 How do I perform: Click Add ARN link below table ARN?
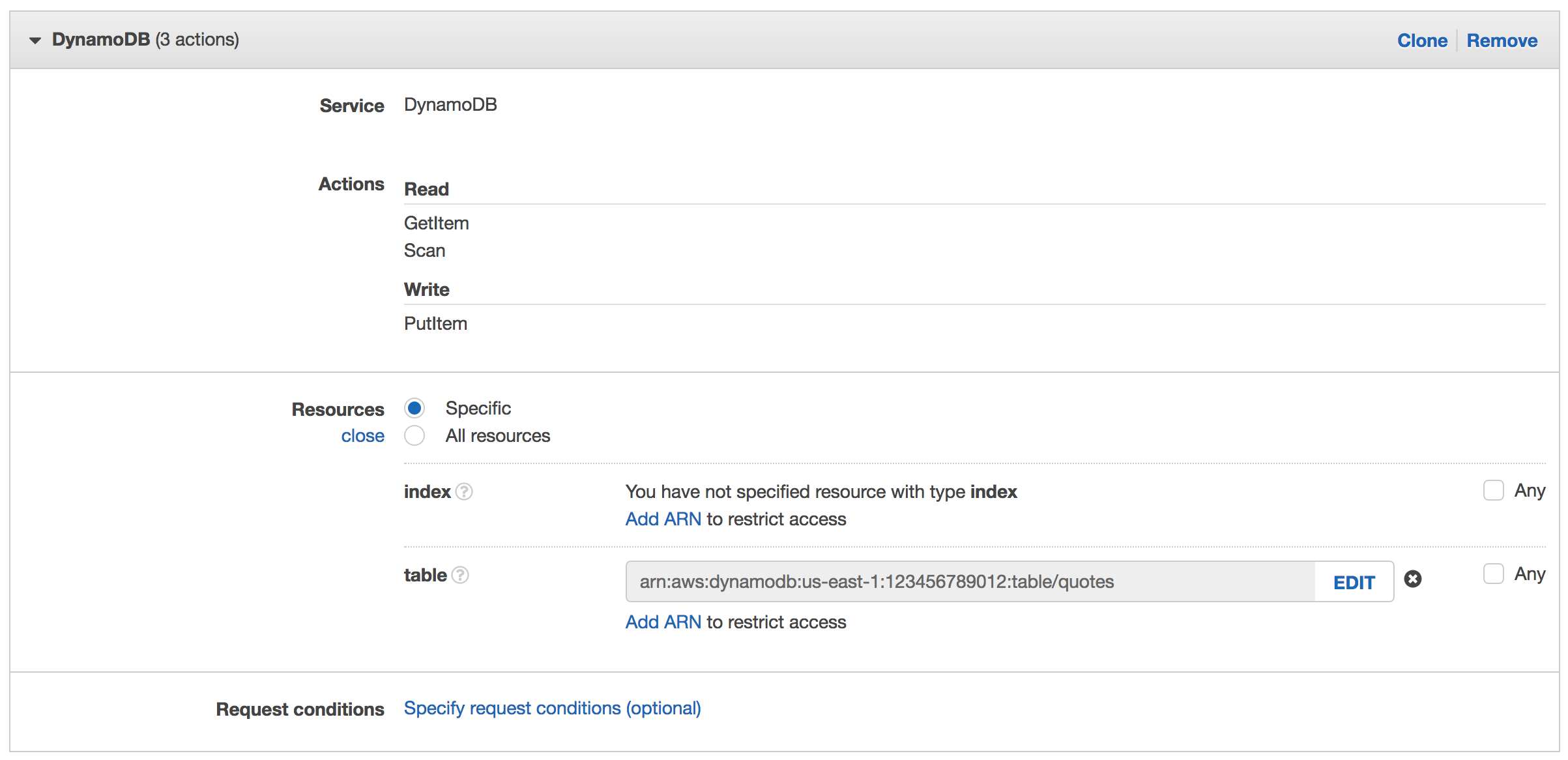[663, 622]
